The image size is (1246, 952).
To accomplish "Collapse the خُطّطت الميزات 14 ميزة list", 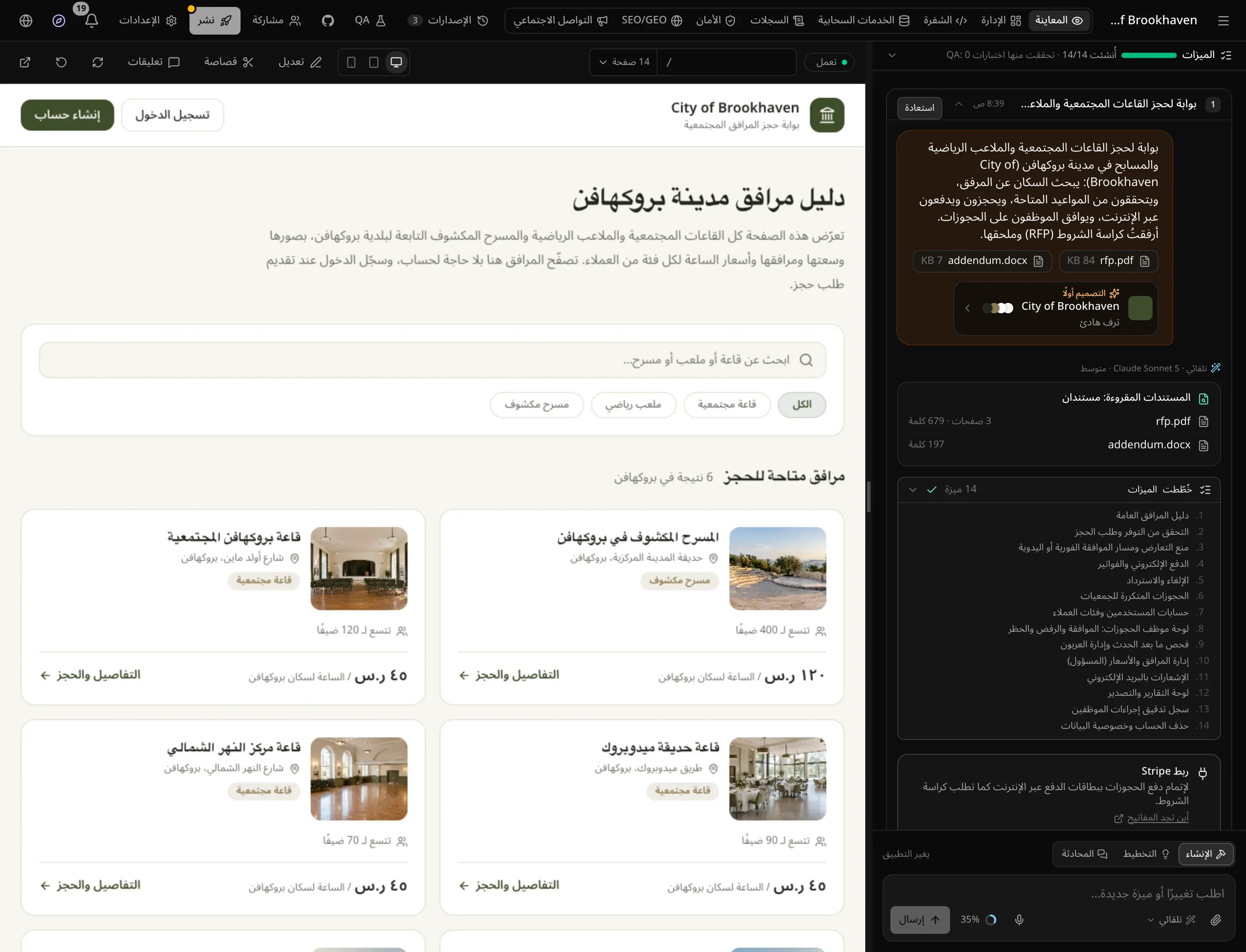I will coord(912,489).
